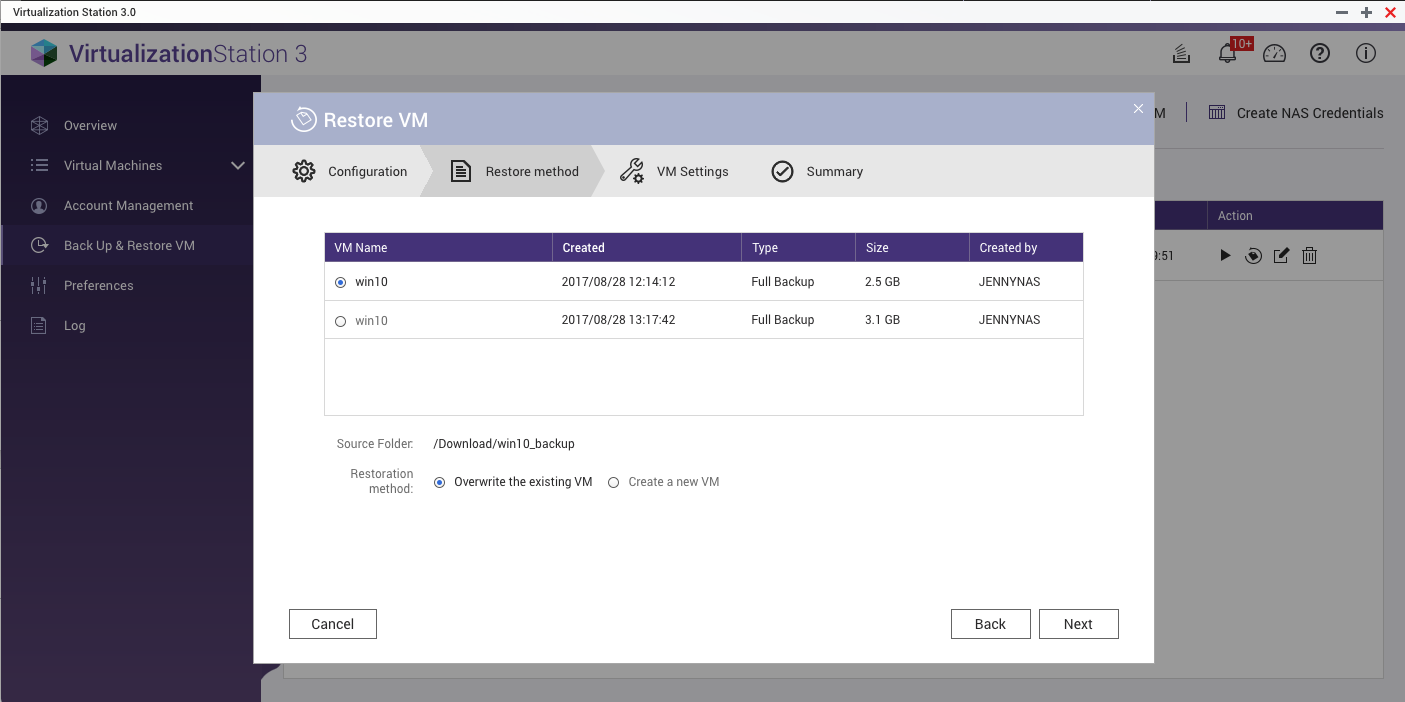Open the help question mark icon
The width and height of the screenshot is (1405, 702).
1320,54
